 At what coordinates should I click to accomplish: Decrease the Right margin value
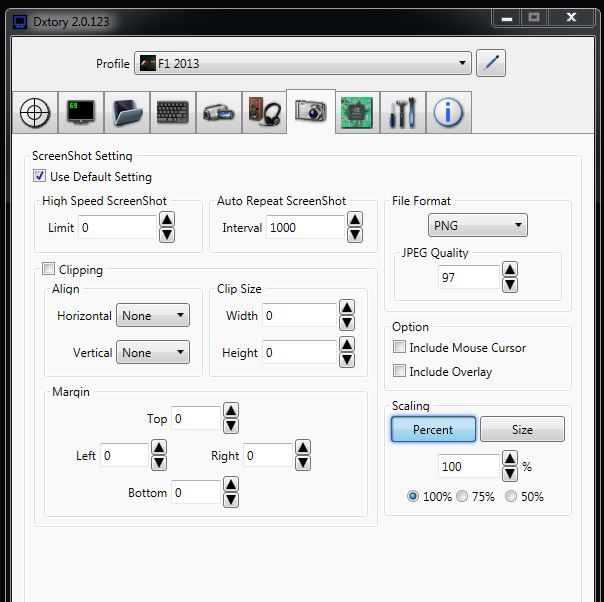pyautogui.click(x=303, y=463)
